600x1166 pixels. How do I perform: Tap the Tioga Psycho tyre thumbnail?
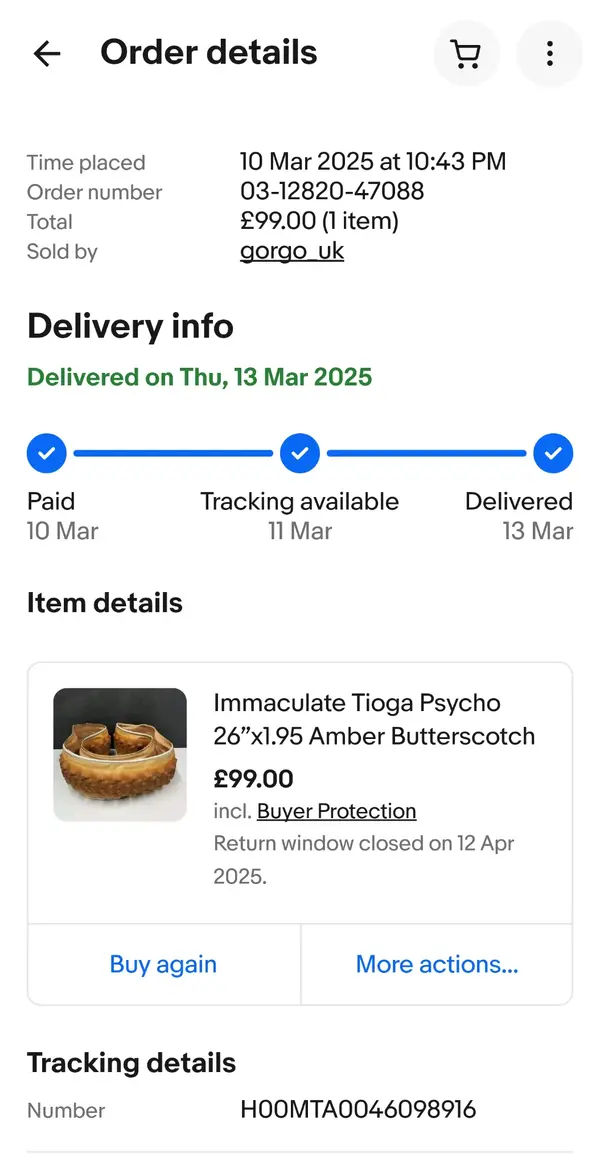[x=120, y=755]
